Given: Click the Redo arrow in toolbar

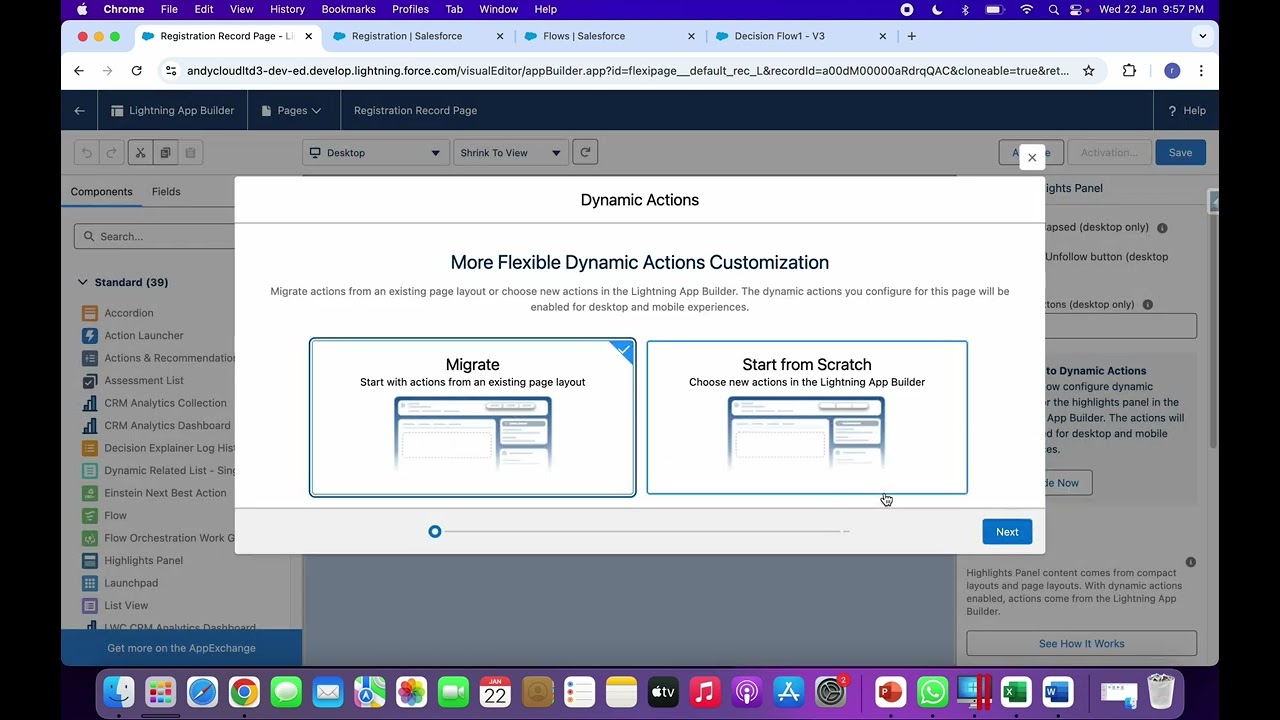Looking at the screenshot, I should 111,153.
